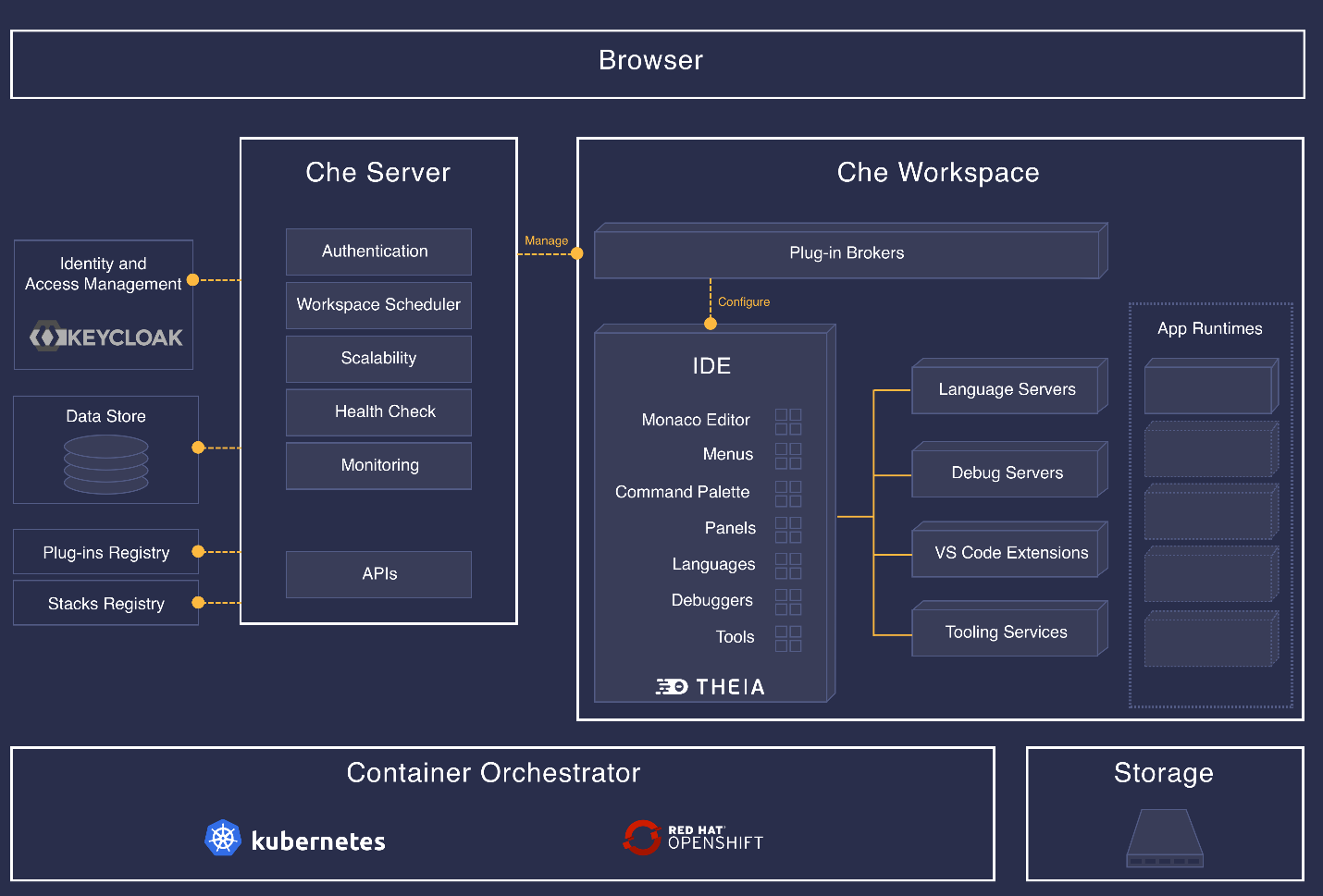Open the APIs block in Che Server
The height and width of the screenshot is (896, 1323).
378,574
